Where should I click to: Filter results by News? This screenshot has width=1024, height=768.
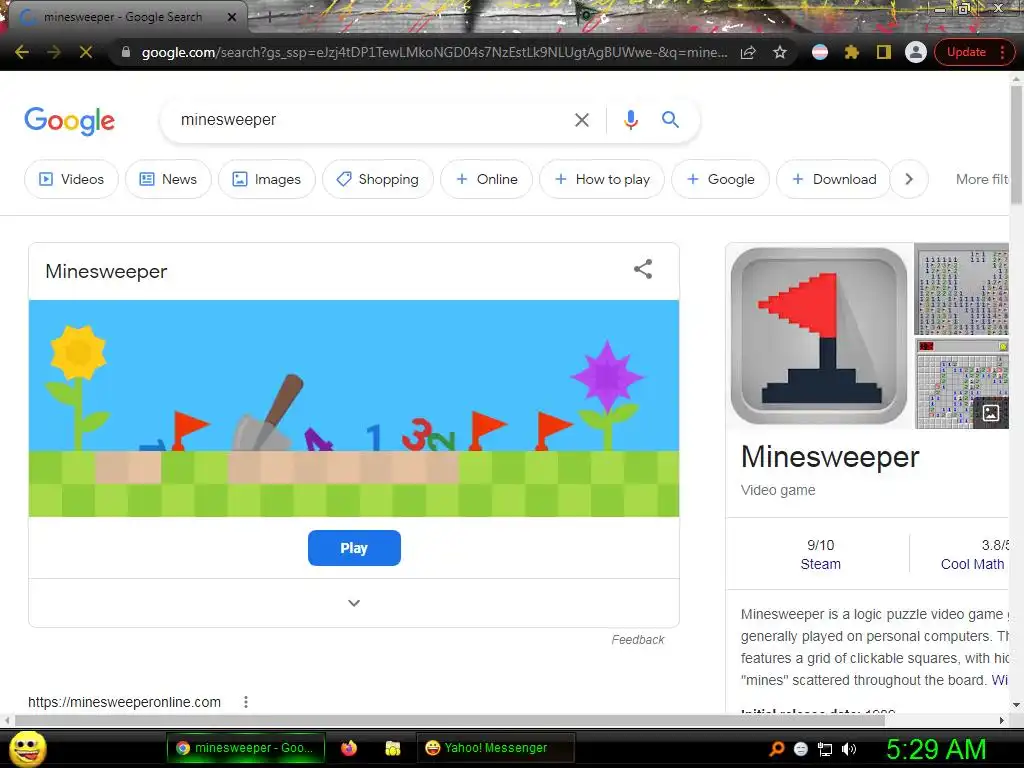168,179
